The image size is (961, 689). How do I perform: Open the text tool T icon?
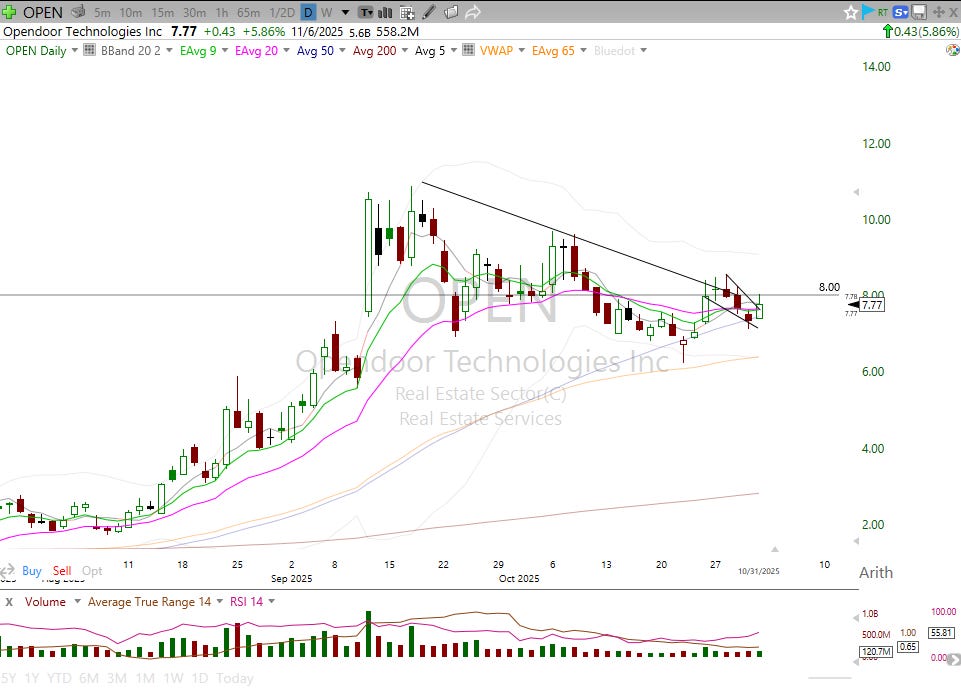coord(366,12)
